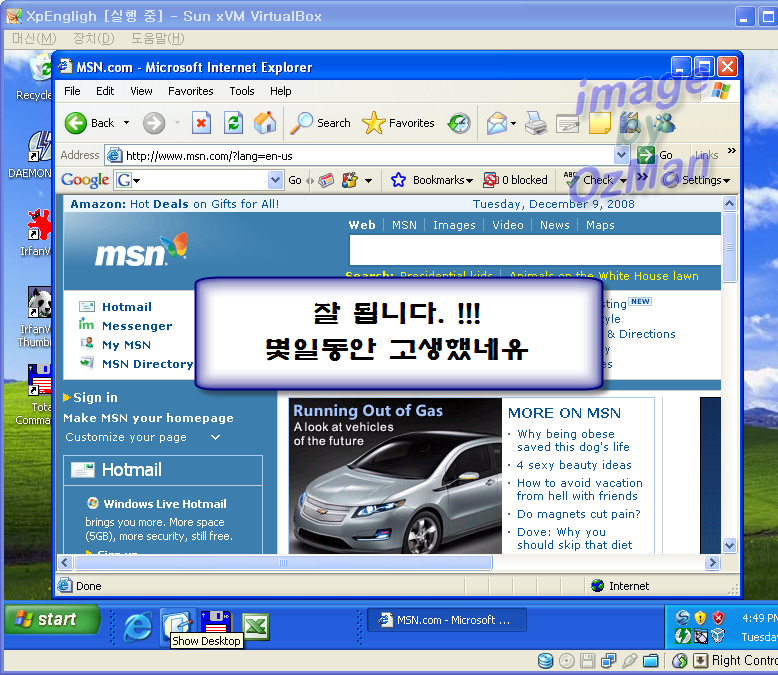This screenshot has width=778, height=675.
Task: Open the Google search box dropdown
Action: (x=275, y=180)
